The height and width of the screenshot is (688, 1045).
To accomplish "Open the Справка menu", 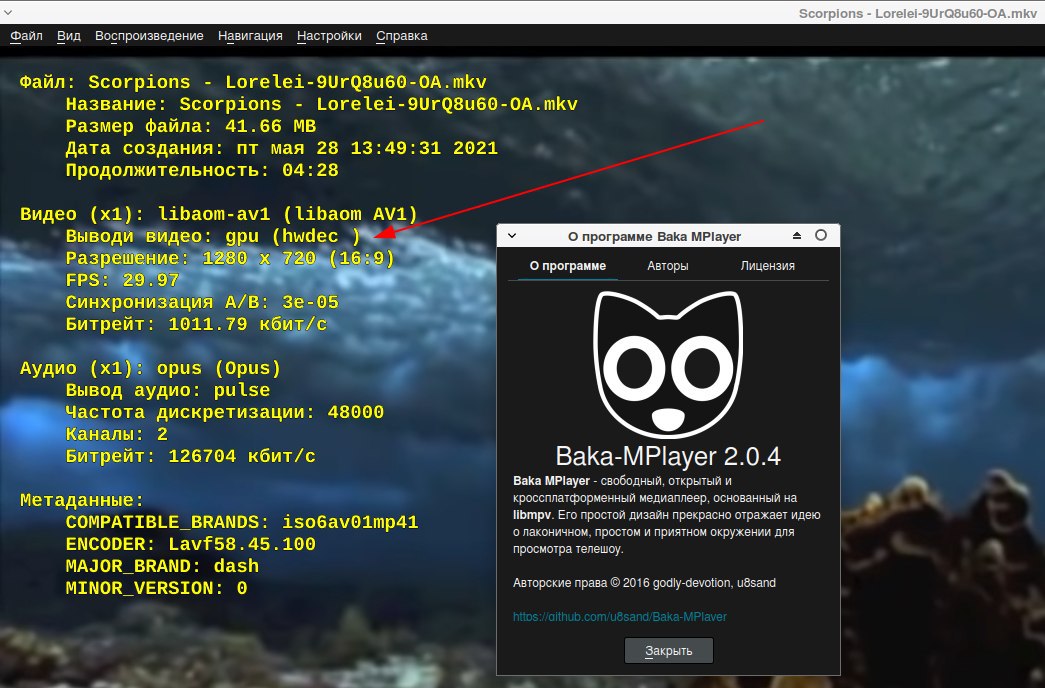I will point(402,36).
